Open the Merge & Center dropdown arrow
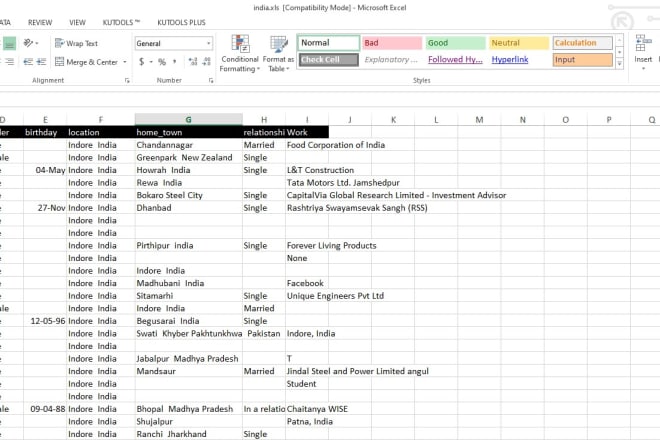The height and width of the screenshot is (440, 660). pyautogui.click(x=125, y=62)
